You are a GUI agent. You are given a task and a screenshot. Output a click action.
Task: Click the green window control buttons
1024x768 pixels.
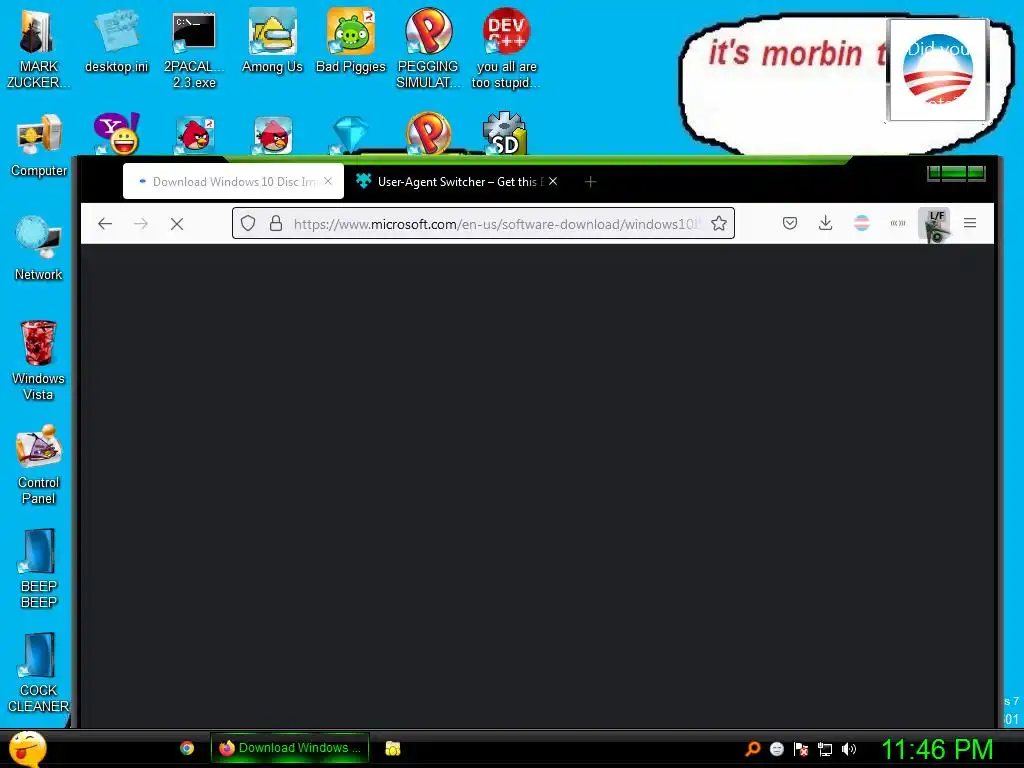click(x=956, y=172)
